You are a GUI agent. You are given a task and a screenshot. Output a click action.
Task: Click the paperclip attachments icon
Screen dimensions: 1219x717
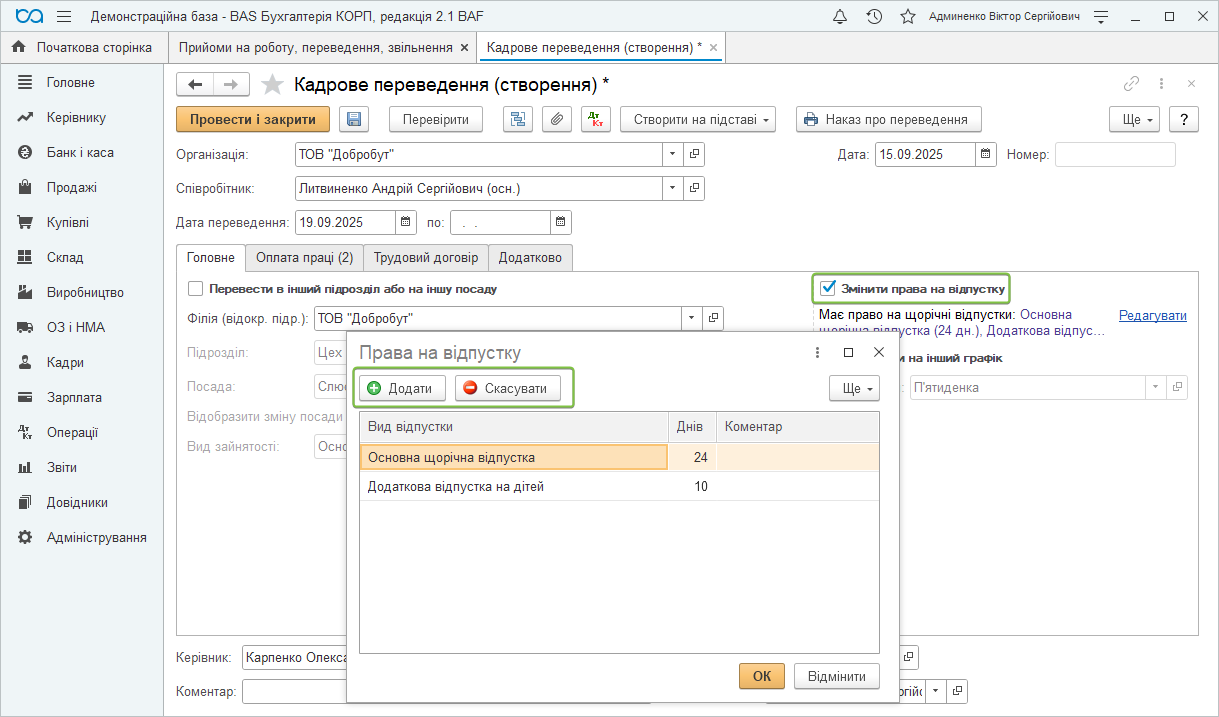(x=556, y=120)
